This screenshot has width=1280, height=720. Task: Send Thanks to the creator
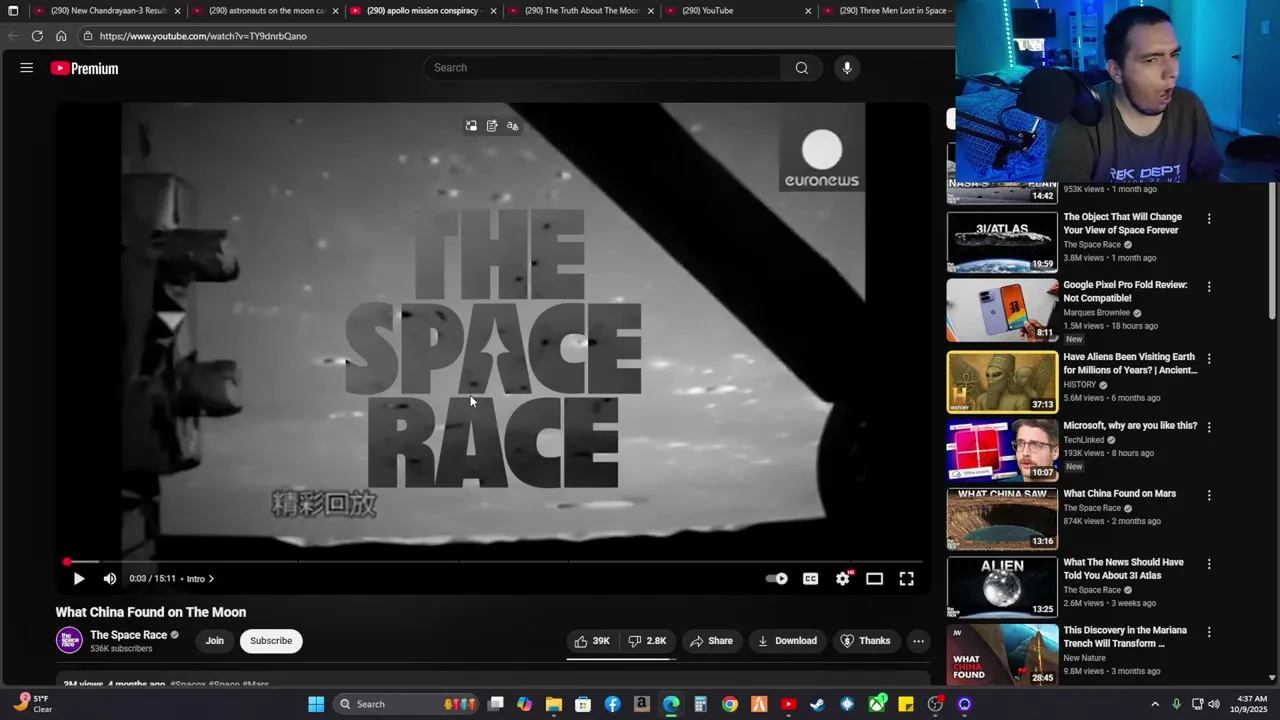[x=865, y=641]
